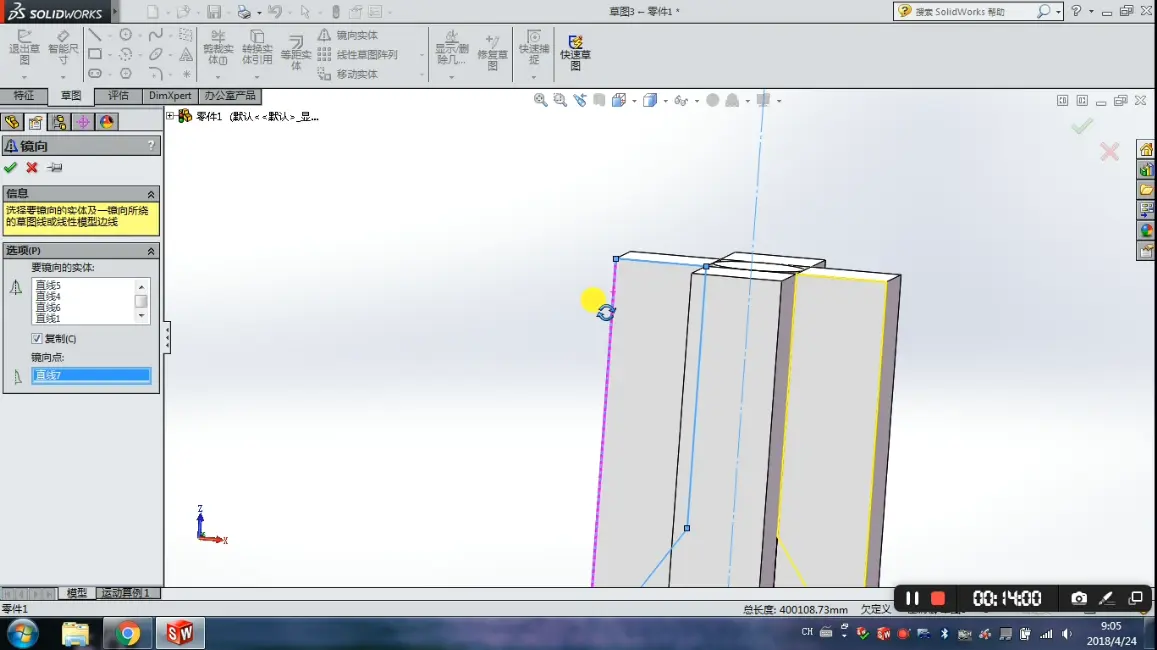Click the mirror about field containing 直线7
The image size is (1157, 650).
tap(91, 376)
